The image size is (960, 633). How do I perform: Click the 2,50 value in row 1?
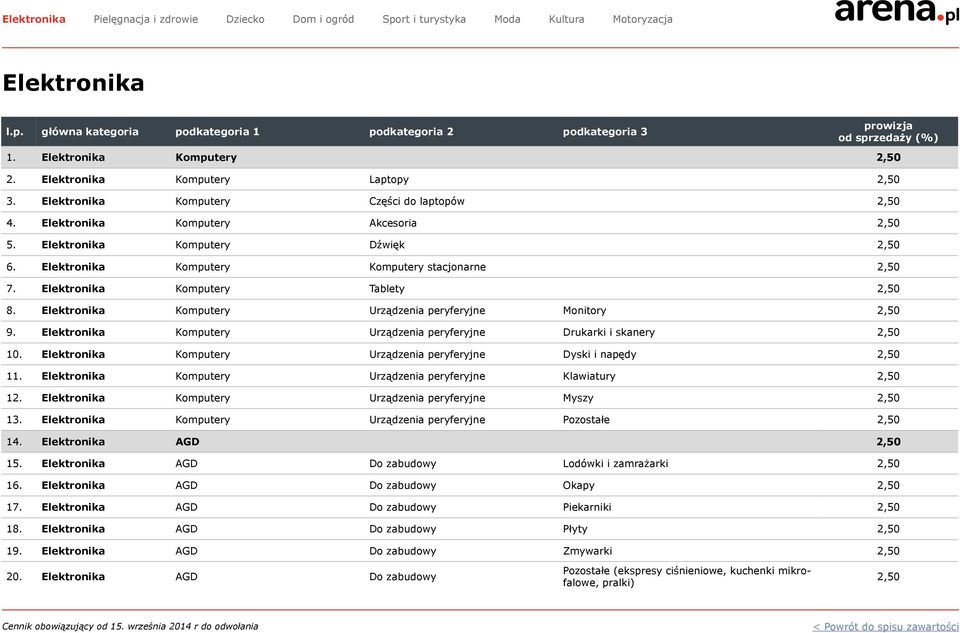(x=888, y=157)
